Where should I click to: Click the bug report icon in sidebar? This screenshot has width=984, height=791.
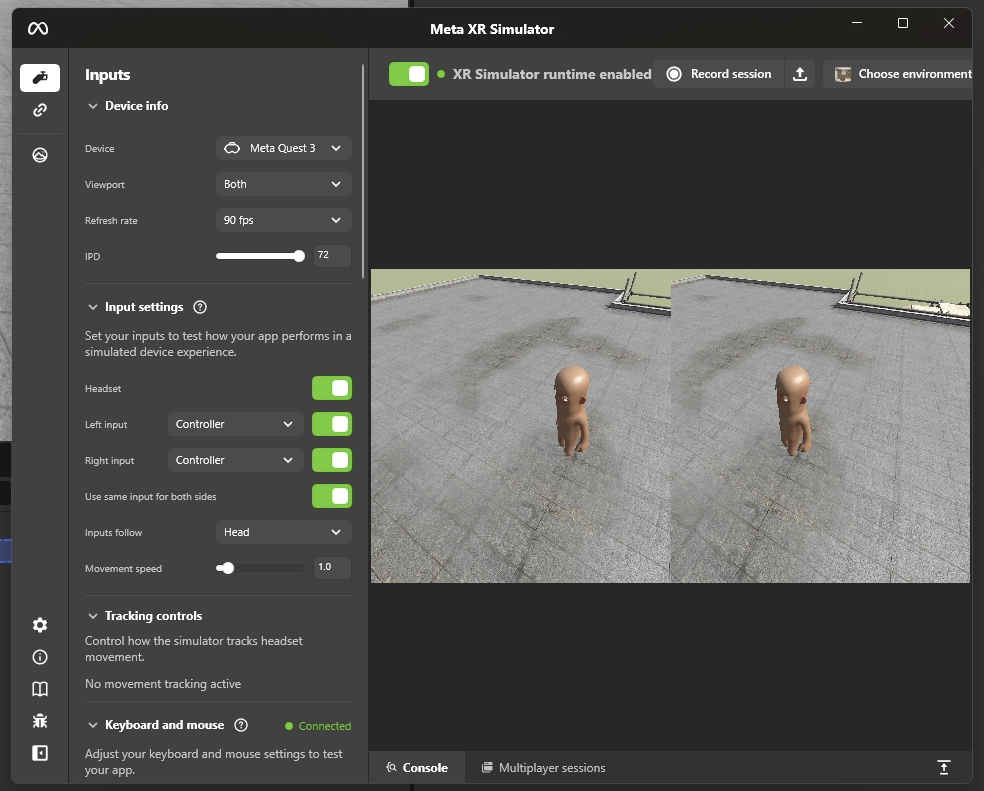tap(40, 721)
